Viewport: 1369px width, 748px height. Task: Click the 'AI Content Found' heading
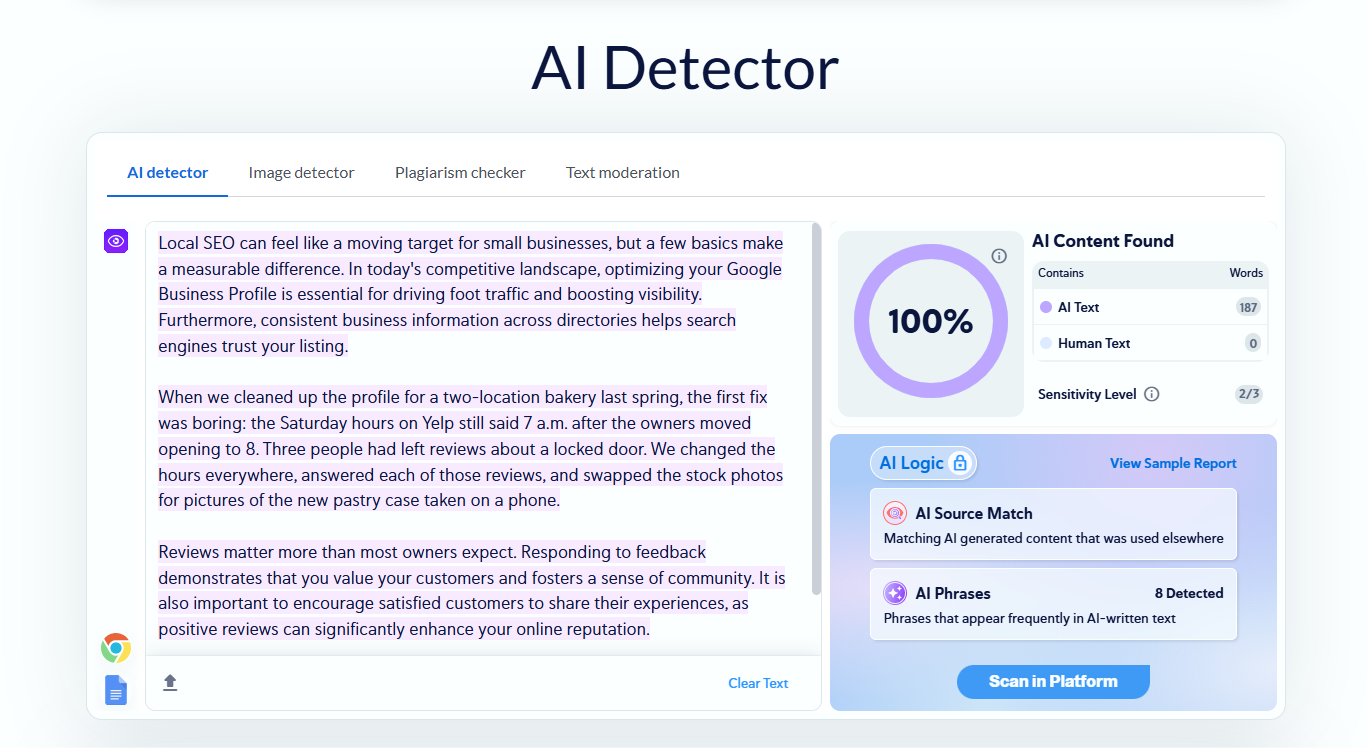(1103, 241)
